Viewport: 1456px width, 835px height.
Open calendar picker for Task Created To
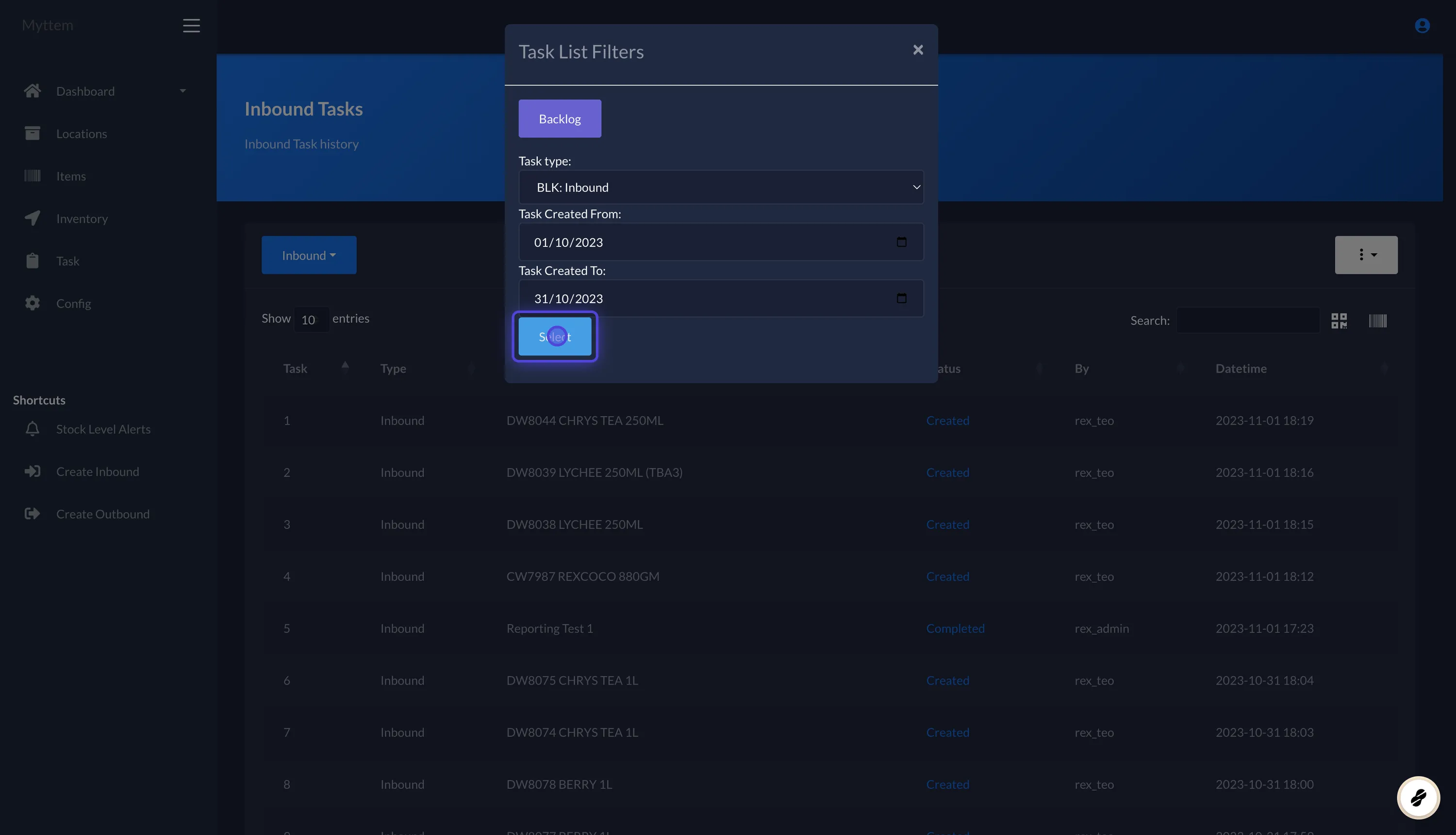point(901,298)
